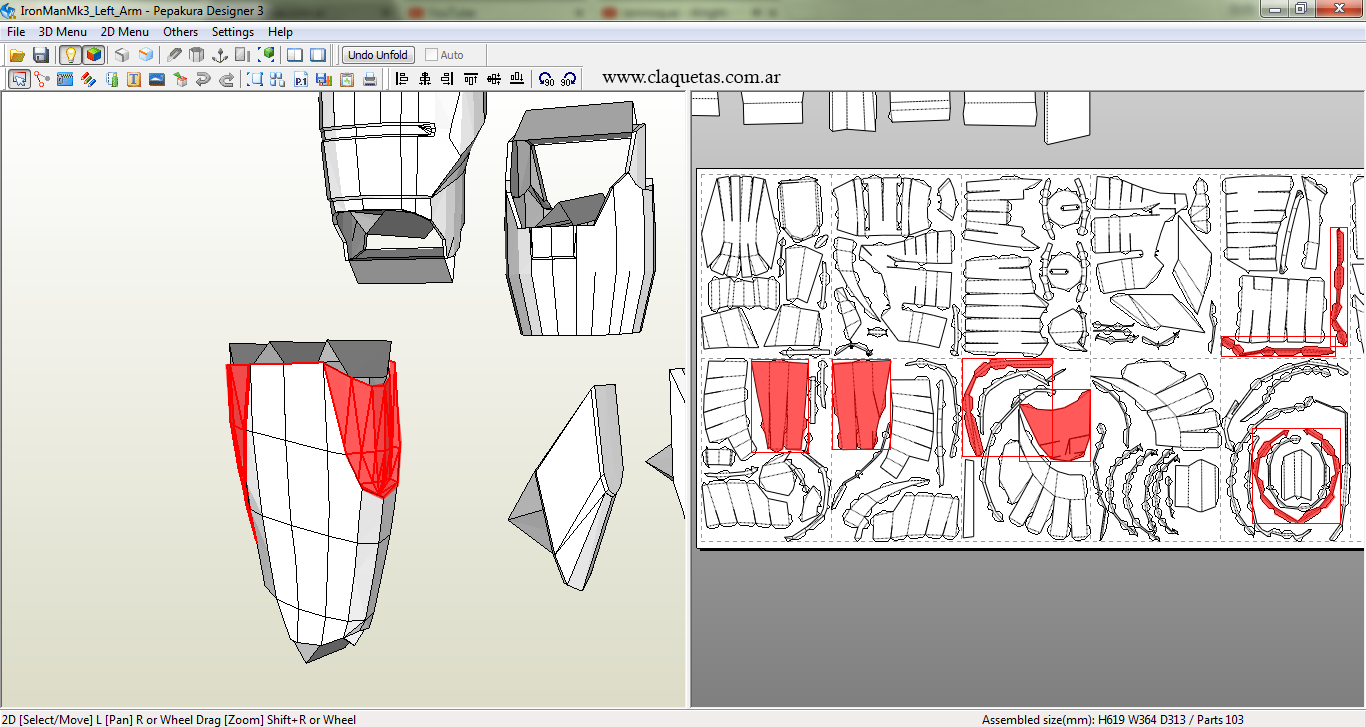Viewport: 1366px width, 727px height.
Task: Click the Align Top icon
Action: [470, 79]
